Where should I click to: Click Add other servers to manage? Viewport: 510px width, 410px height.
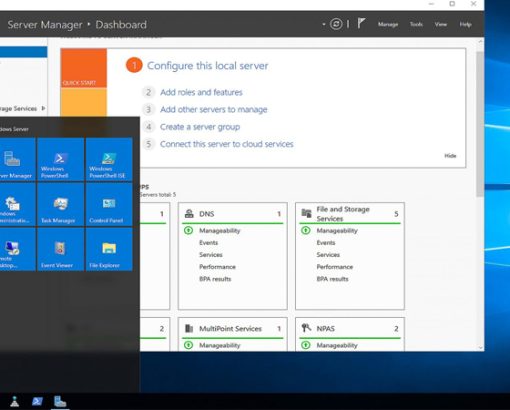coord(213,110)
